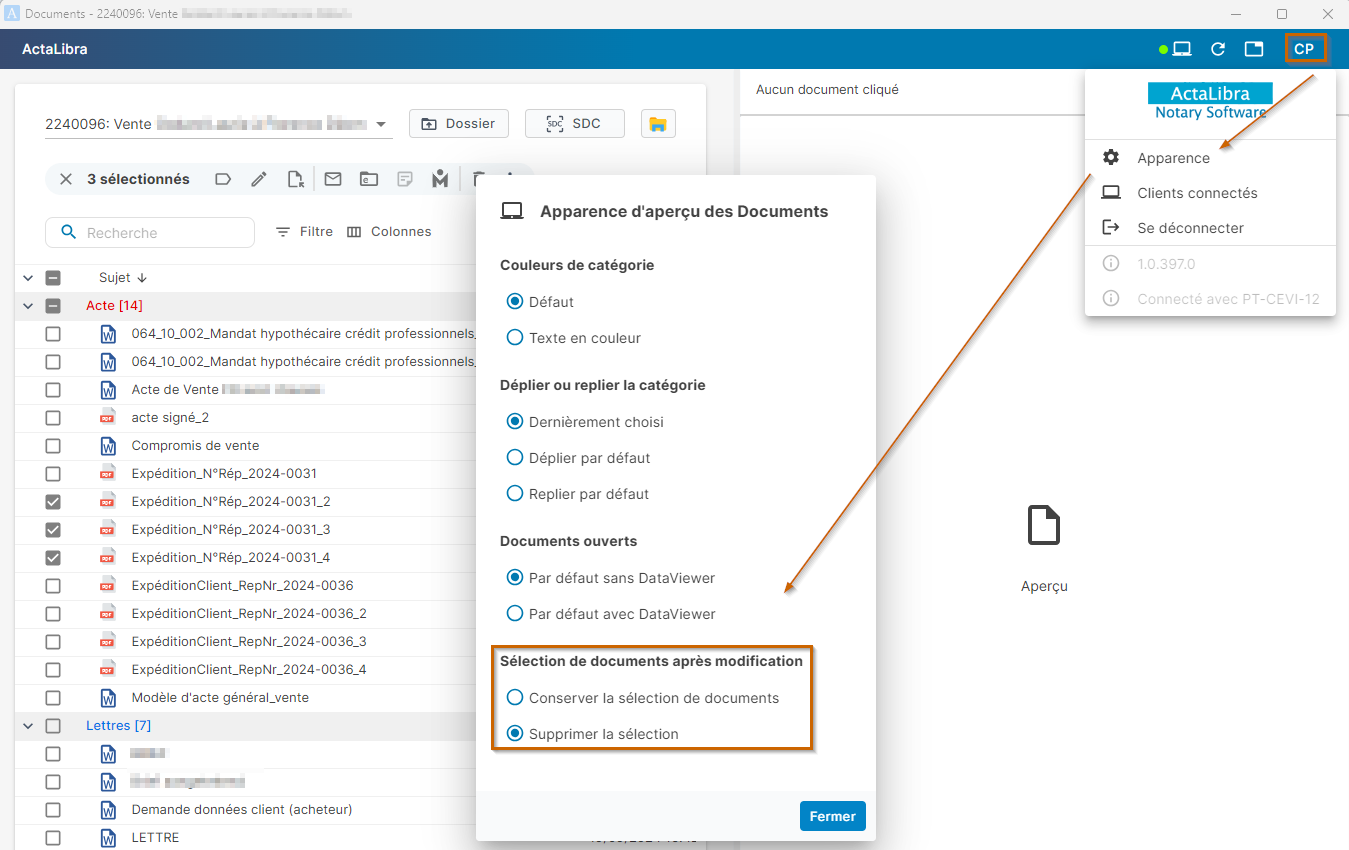This screenshot has width=1349, height=850.
Task: Open the yellow file explorer folder icon
Action: [x=658, y=124]
